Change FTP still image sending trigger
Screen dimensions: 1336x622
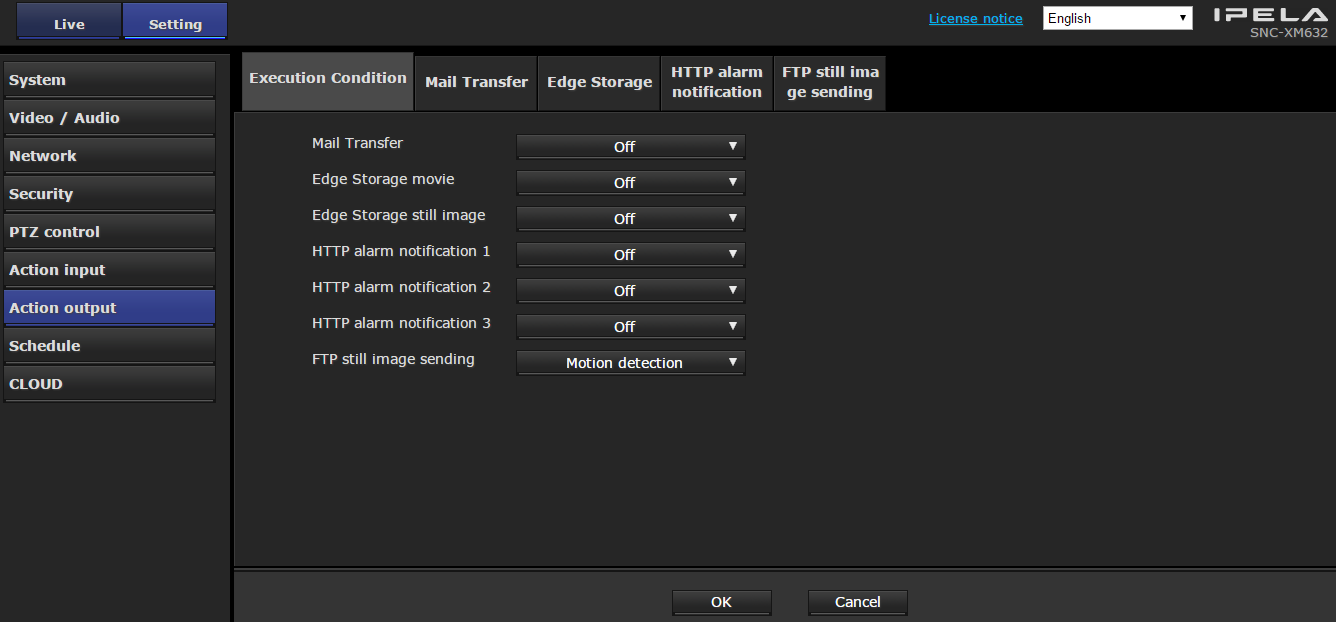pyautogui.click(x=630, y=363)
